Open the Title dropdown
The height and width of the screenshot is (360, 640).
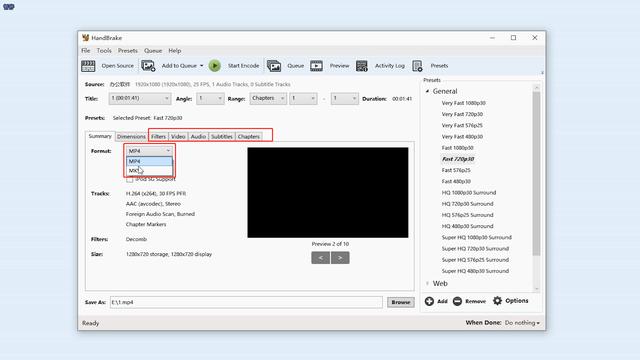coord(140,98)
